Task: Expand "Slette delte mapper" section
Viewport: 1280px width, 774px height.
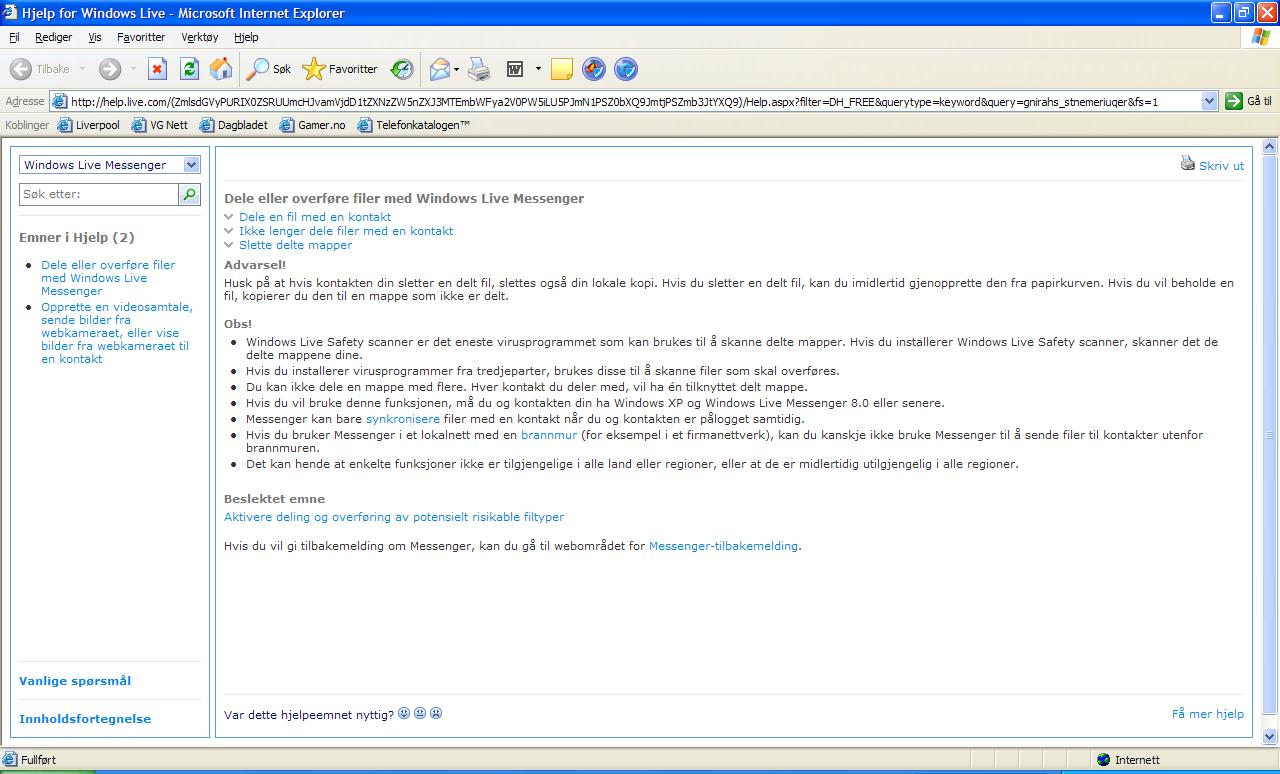Action: point(295,245)
